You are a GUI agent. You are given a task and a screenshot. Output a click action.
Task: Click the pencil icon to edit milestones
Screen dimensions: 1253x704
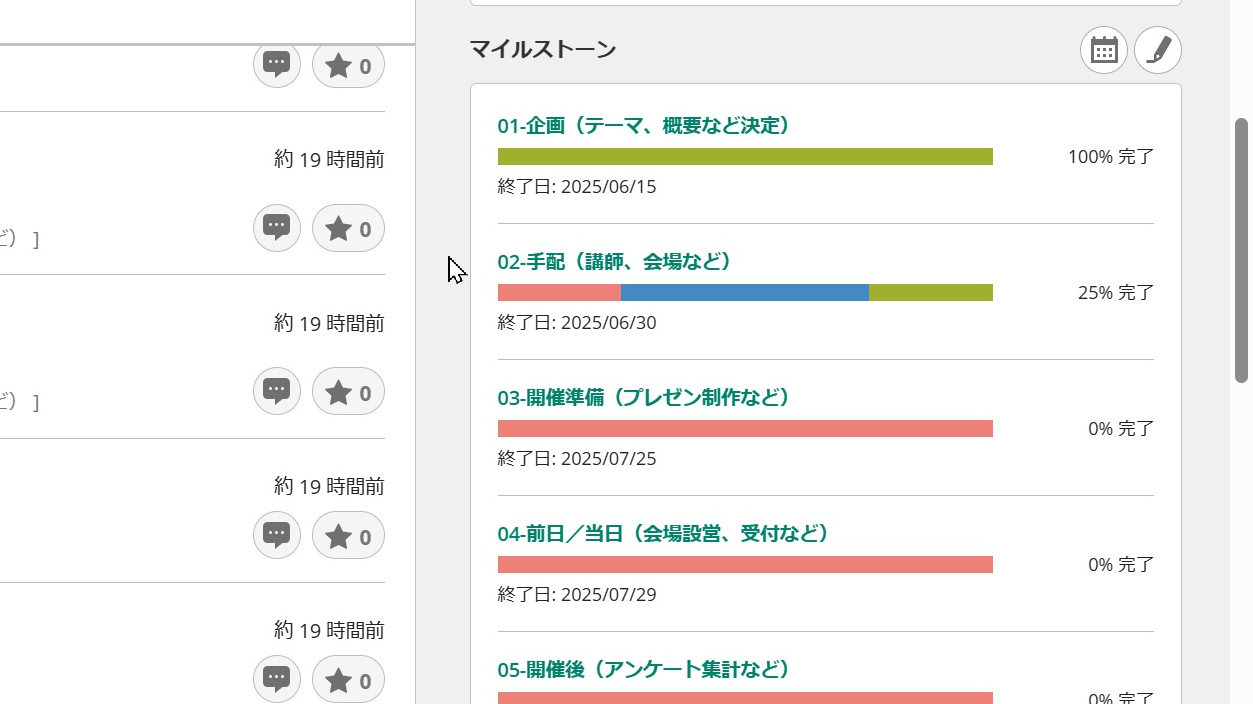(1158, 50)
